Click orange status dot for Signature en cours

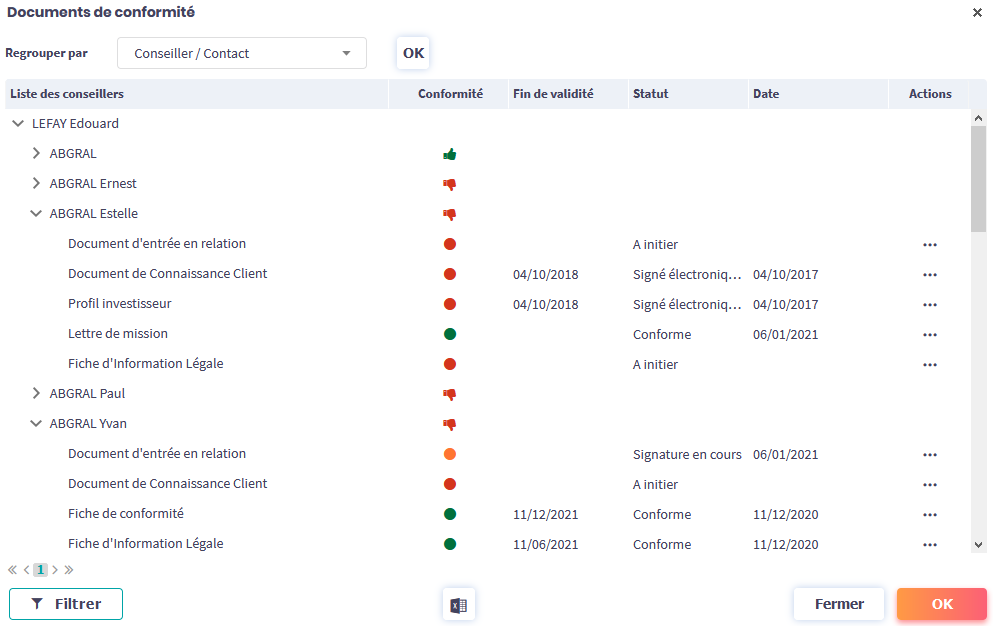click(x=450, y=454)
